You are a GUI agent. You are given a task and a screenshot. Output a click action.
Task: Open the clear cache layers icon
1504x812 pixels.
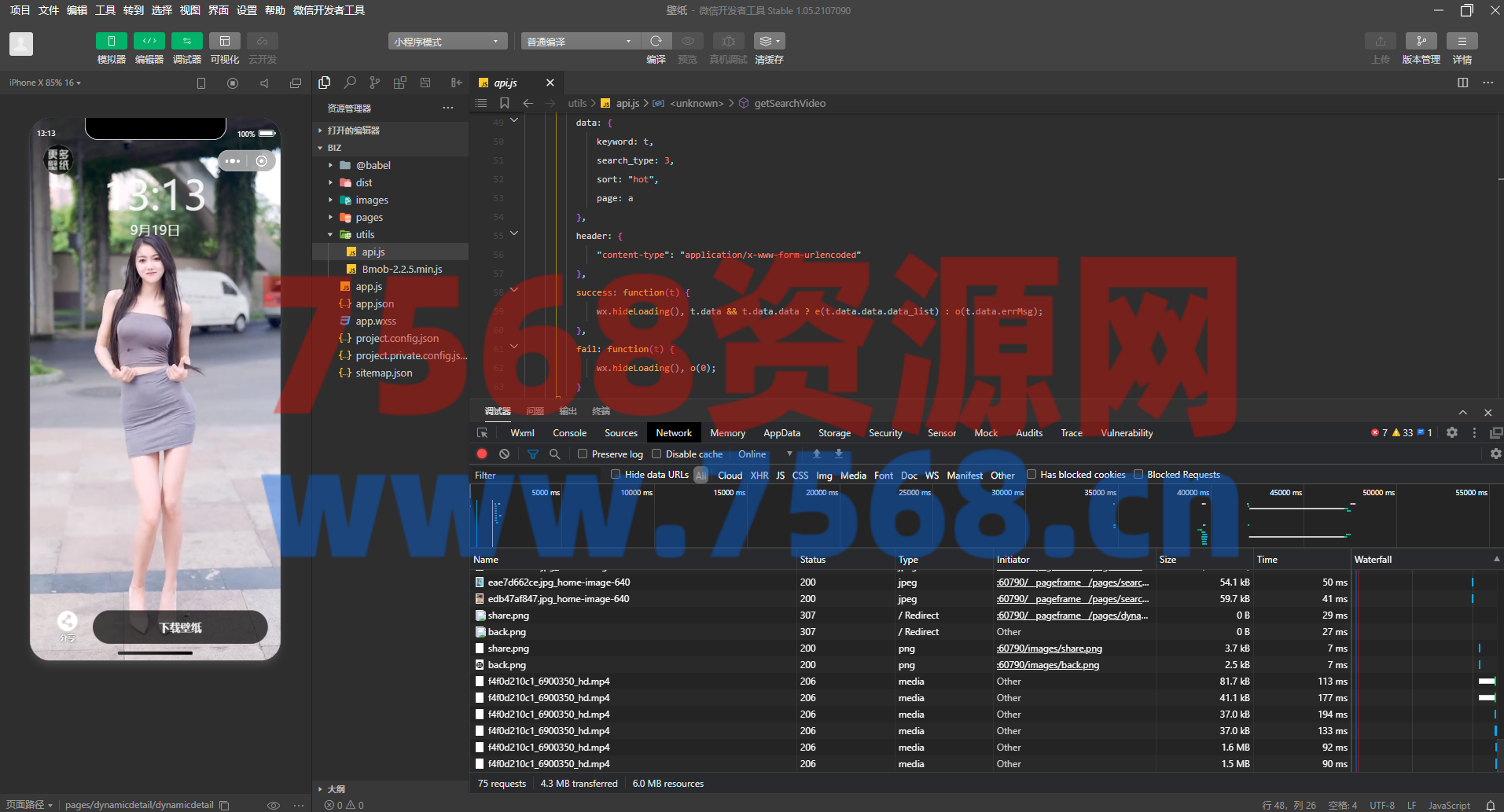(768, 41)
